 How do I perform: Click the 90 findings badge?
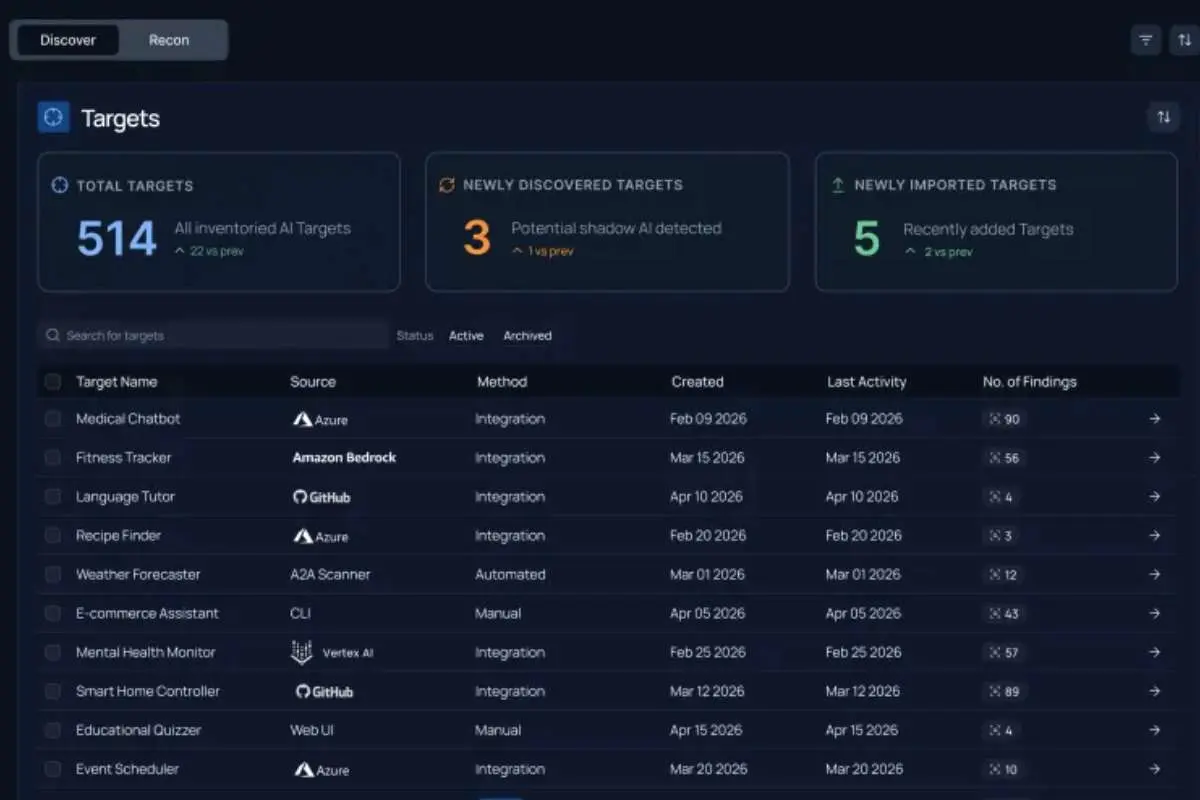pyautogui.click(x=1004, y=419)
